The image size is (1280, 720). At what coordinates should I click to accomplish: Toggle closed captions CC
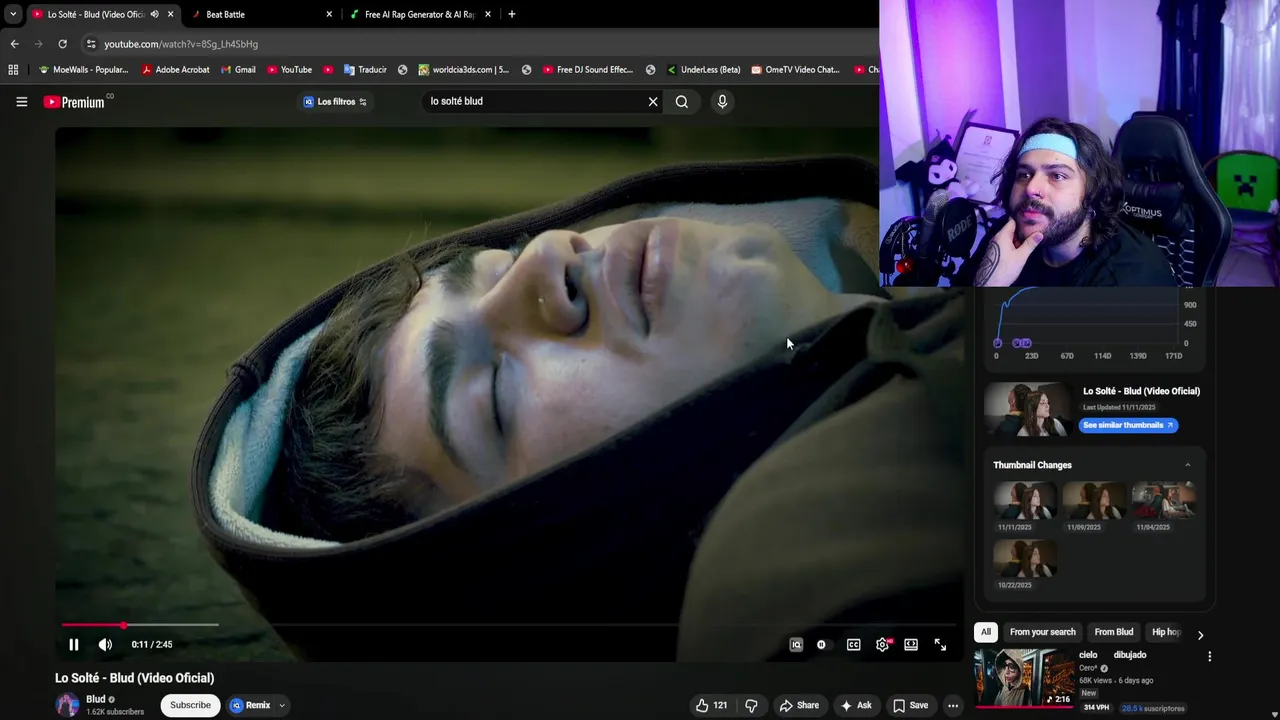[x=854, y=645]
